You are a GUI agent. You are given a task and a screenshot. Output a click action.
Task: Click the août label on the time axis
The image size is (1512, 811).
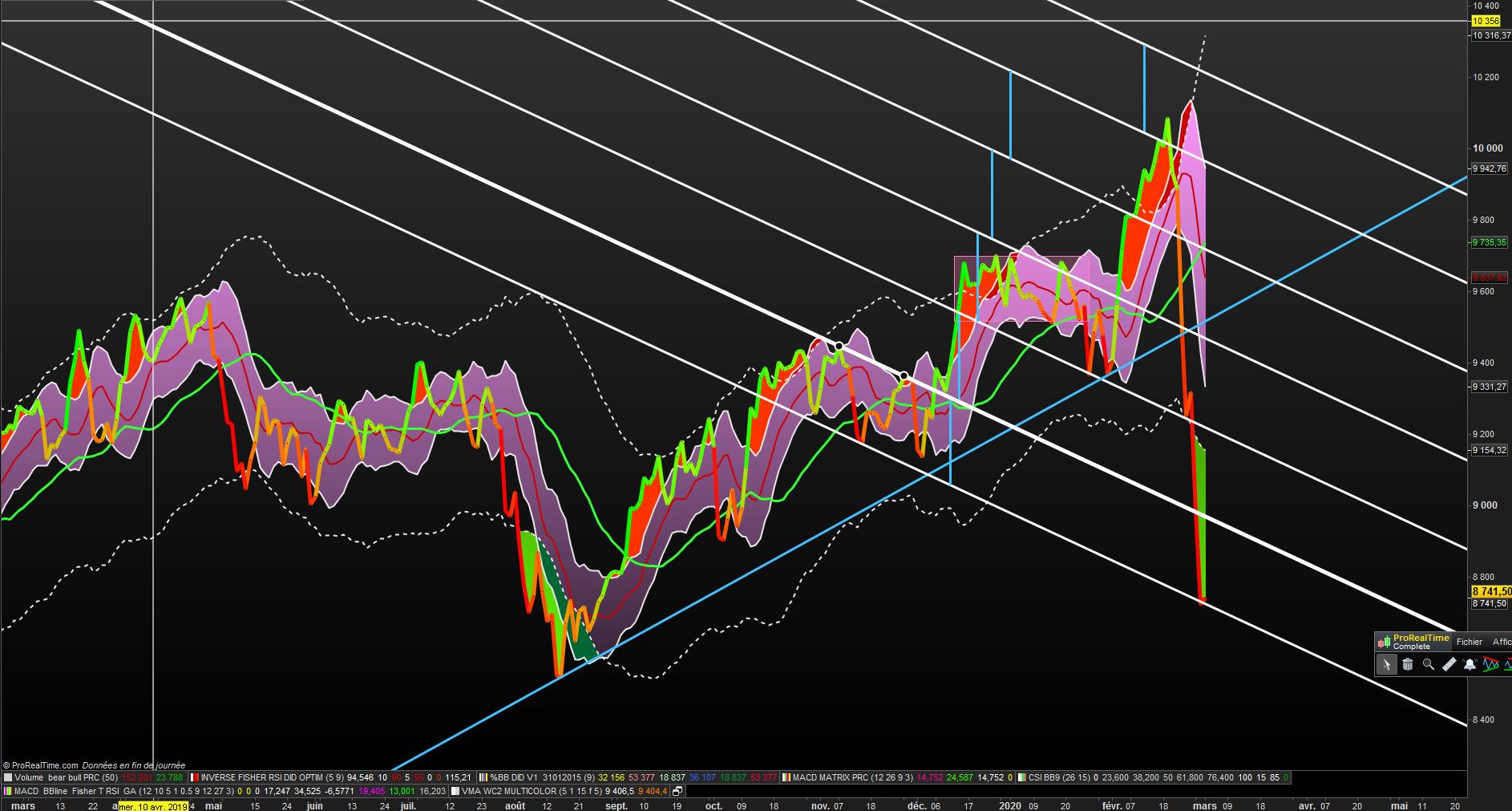(515, 805)
